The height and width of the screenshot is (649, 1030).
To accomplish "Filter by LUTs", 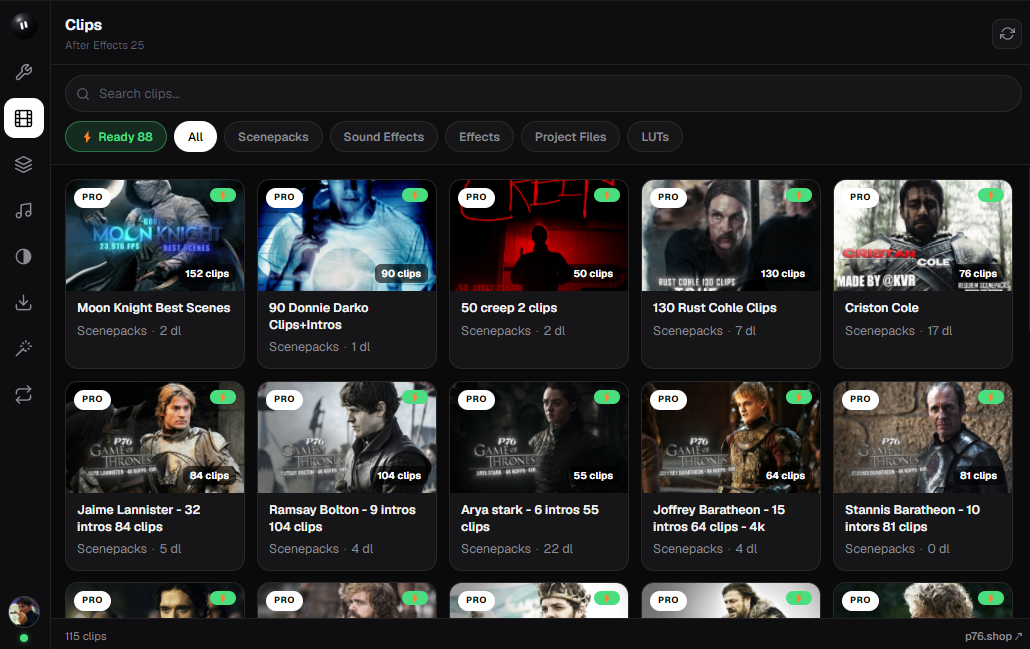I will [x=655, y=137].
